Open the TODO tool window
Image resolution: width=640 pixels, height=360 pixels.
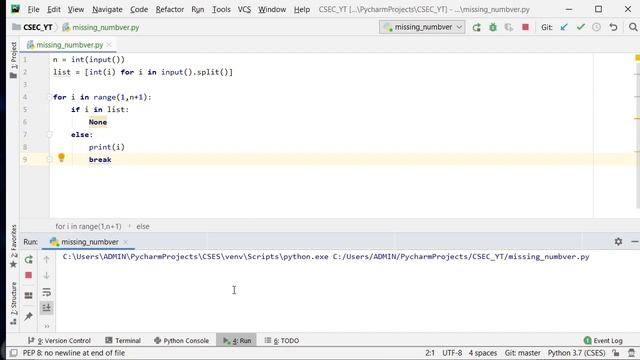[282, 340]
